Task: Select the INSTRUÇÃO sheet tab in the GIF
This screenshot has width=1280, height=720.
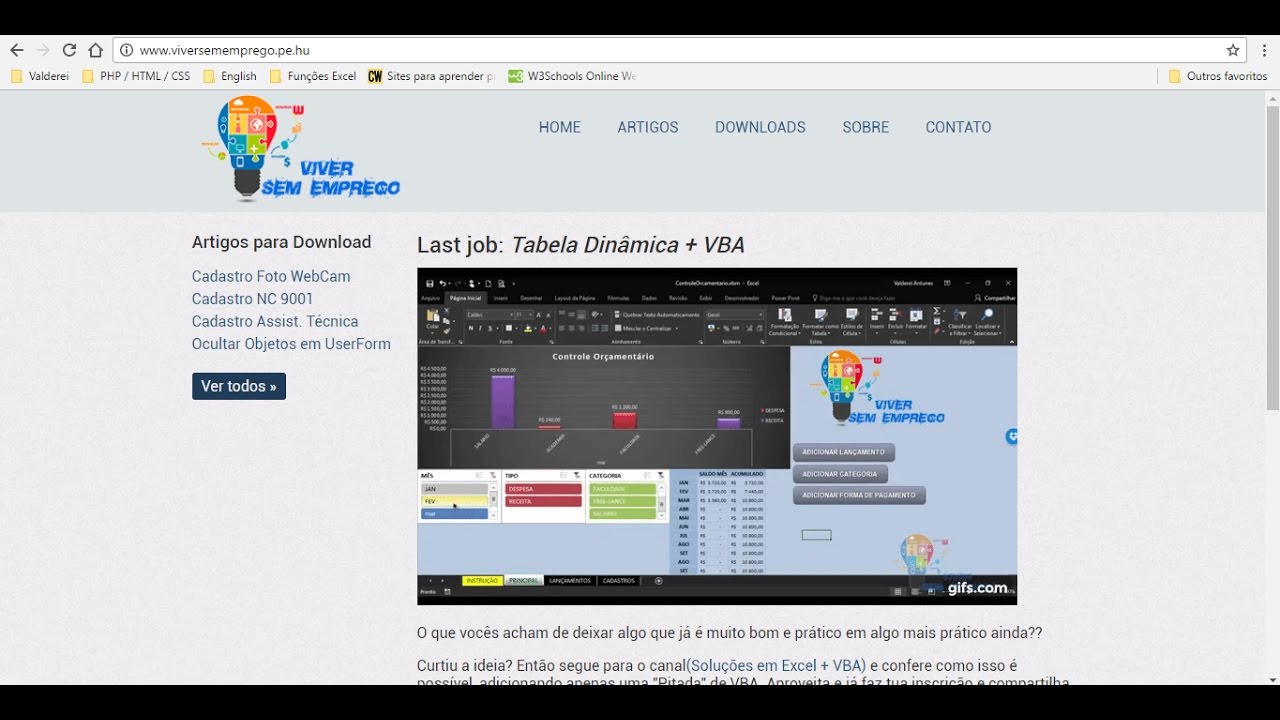Action: [482, 581]
